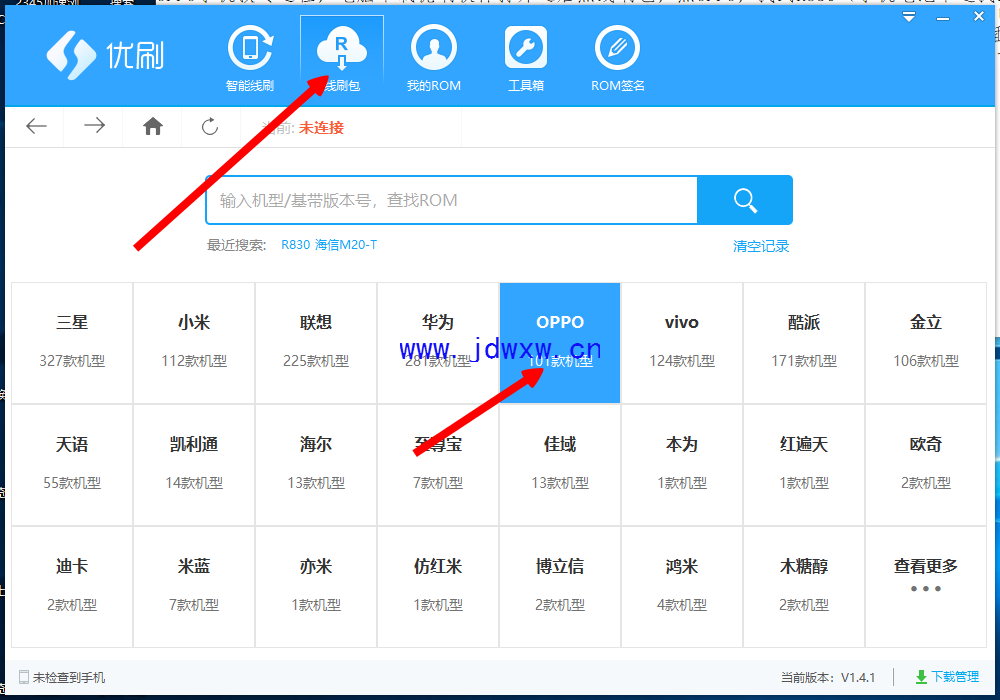Open the 佳域 brand tile

560,465
